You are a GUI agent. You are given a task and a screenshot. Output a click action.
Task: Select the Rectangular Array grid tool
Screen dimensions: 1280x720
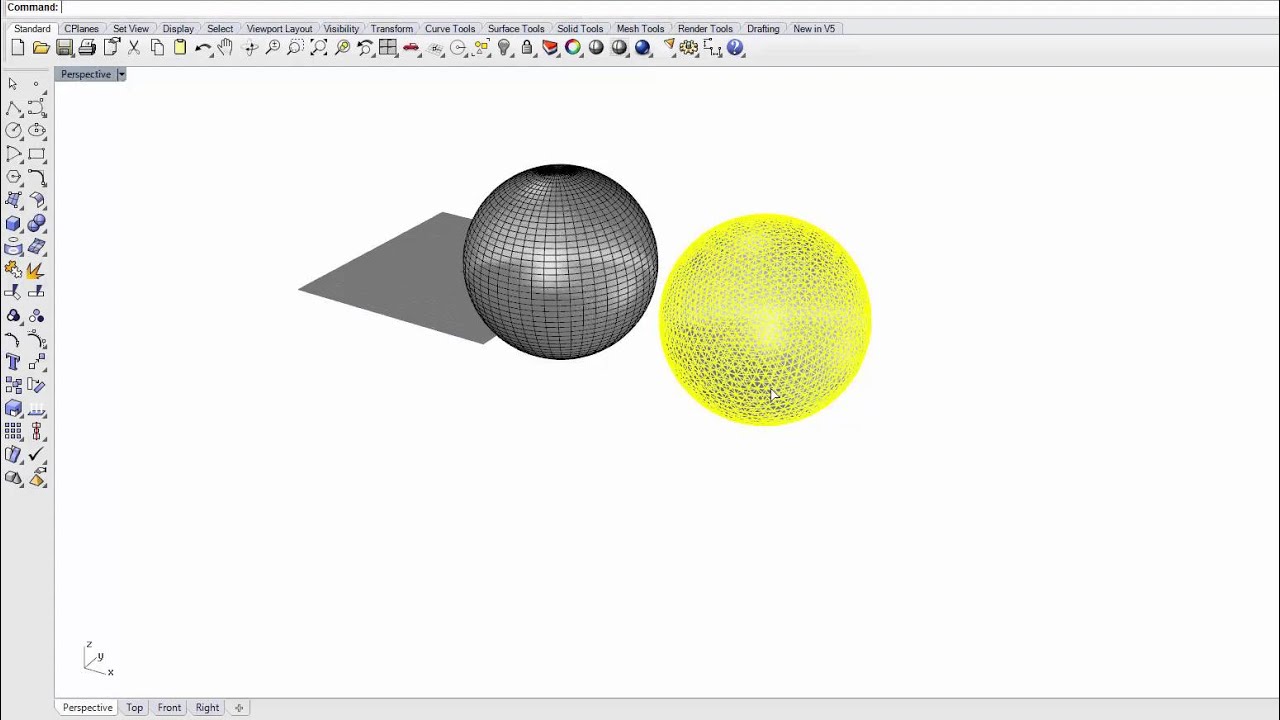[13, 432]
